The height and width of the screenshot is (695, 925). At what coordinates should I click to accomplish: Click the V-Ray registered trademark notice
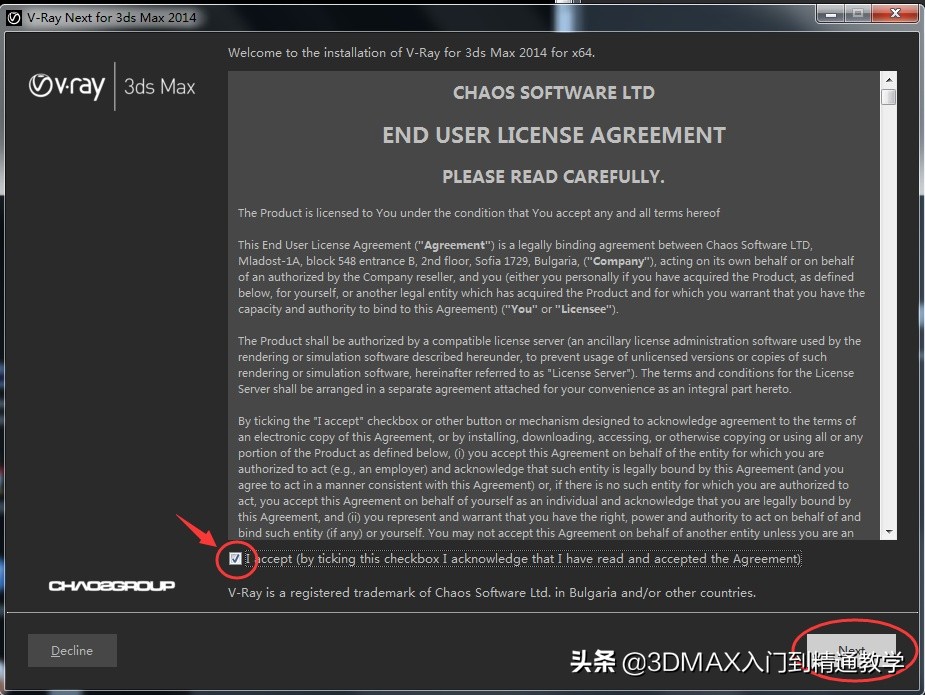(x=492, y=592)
